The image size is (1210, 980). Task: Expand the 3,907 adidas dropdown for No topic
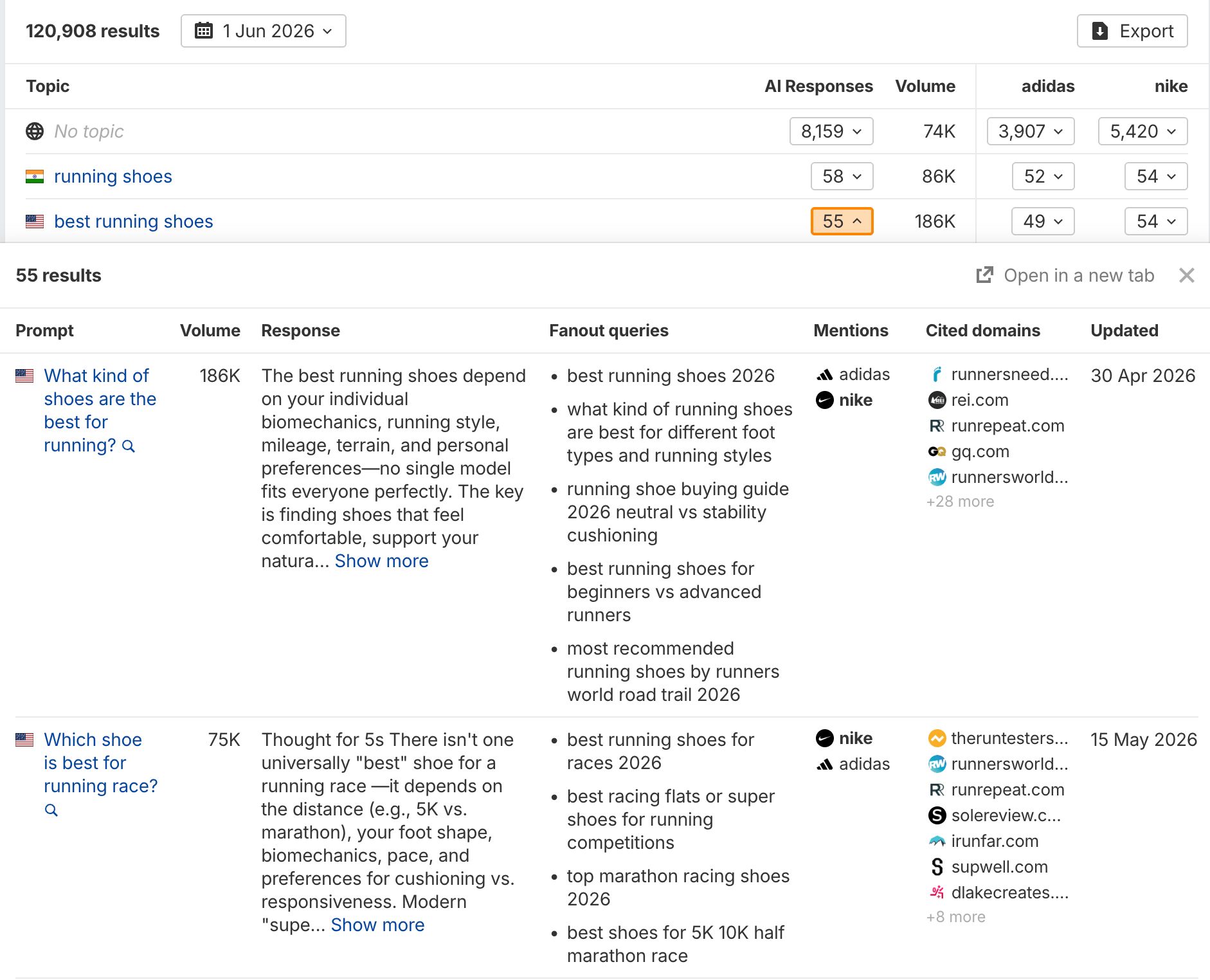1031,131
